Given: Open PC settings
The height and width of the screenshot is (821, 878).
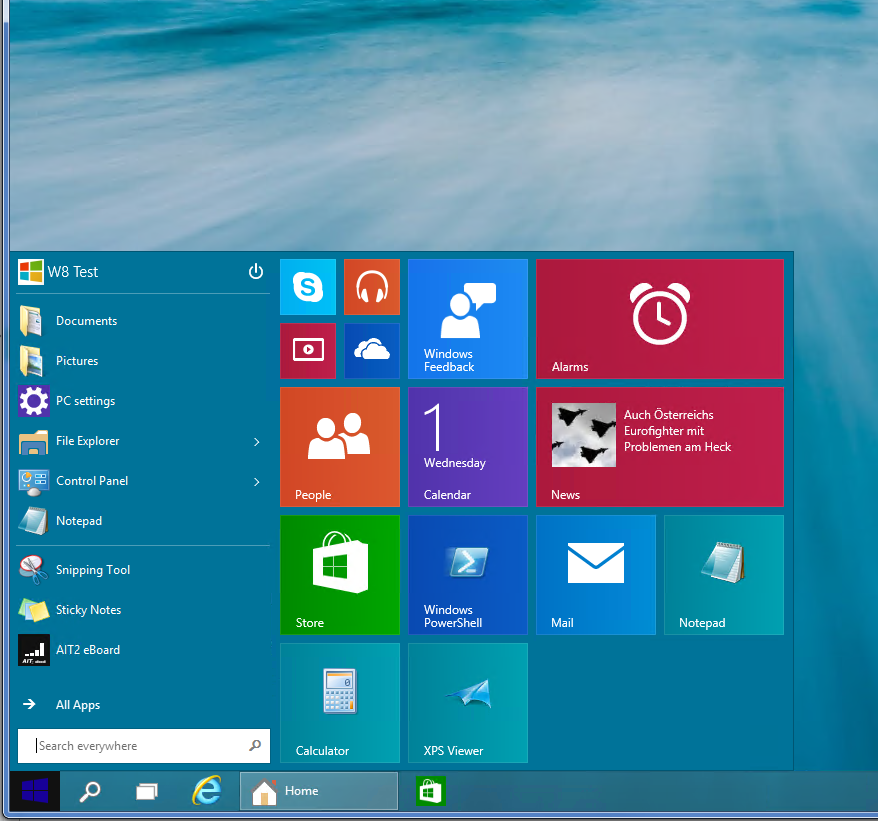Looking at the screenshot, I should click(x=143, y=401).
